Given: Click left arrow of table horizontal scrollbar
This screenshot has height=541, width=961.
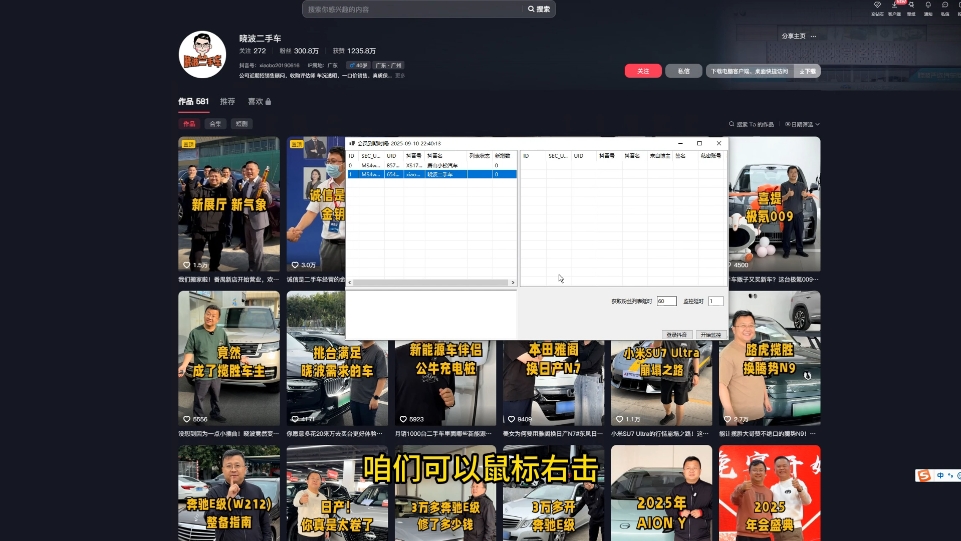Looking at the screenshot, I should (350, 282).
